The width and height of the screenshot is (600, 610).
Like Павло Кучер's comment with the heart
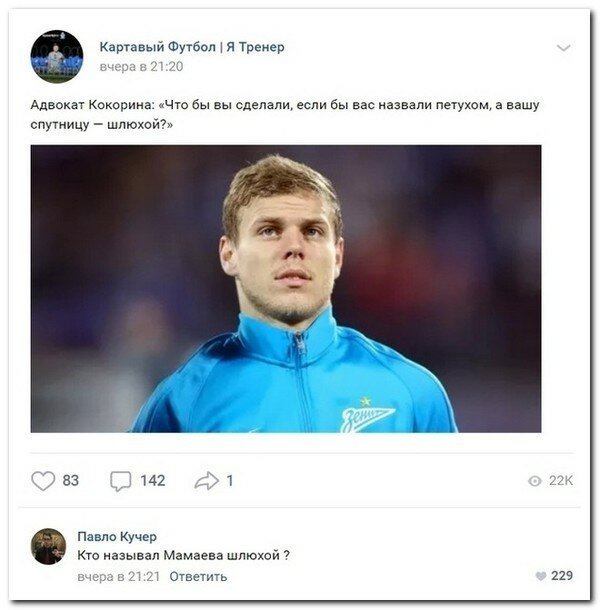[541, 576]
